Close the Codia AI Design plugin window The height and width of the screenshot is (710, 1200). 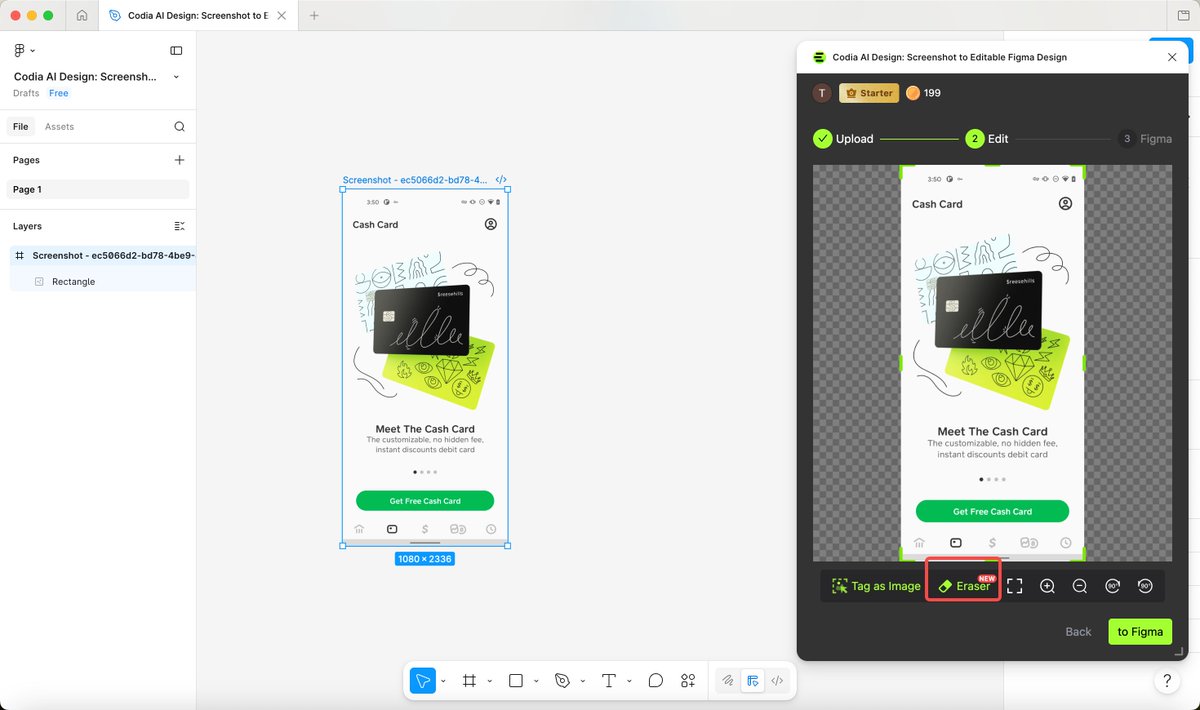pos(1172,57)
